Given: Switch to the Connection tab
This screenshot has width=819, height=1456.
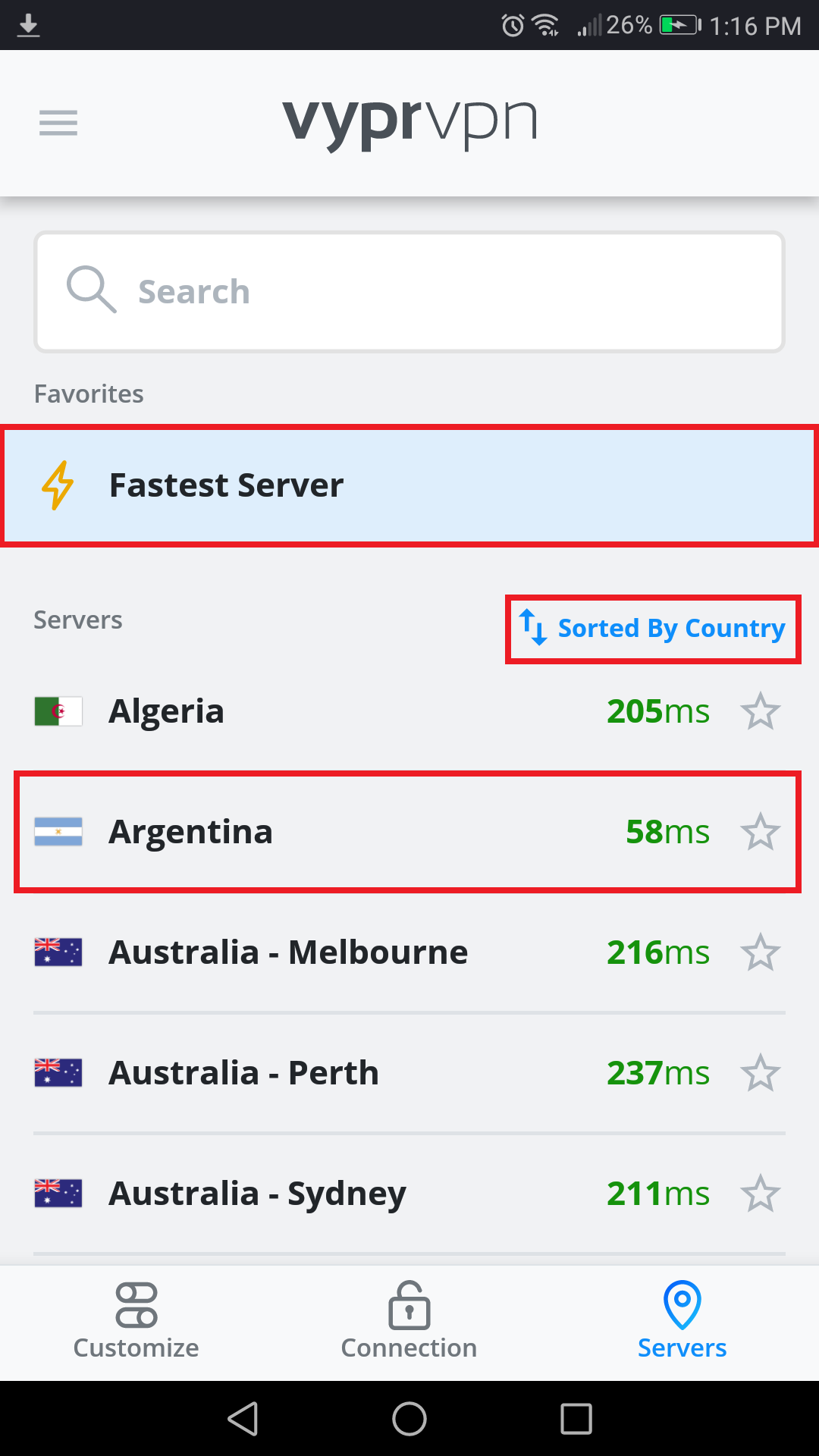Looking at the screenshot, I should click(409, 1323).
